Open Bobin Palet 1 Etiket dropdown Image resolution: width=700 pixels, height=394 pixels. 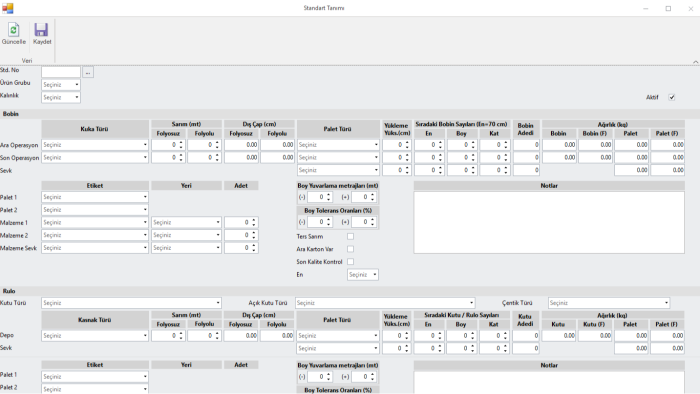95,197
